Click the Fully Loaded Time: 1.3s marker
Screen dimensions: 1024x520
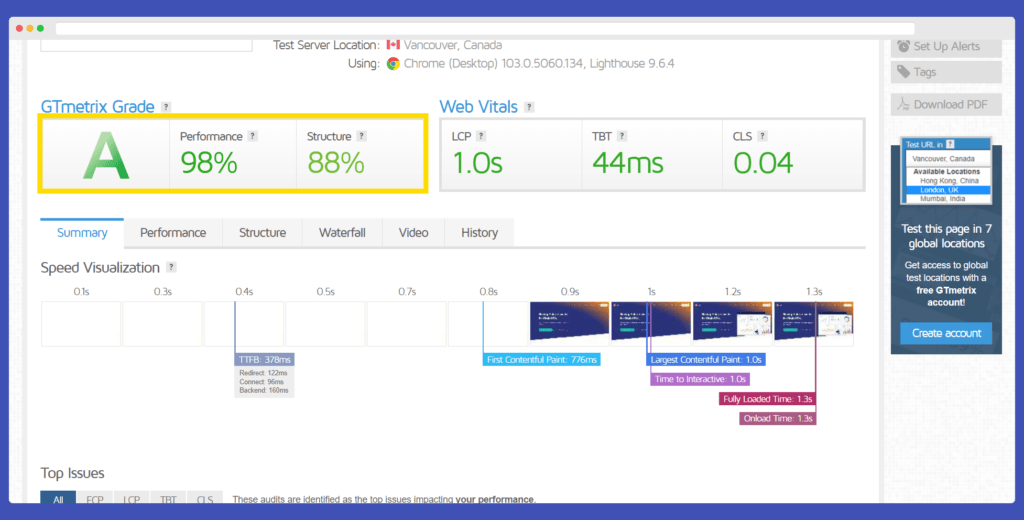click(767, 398)
